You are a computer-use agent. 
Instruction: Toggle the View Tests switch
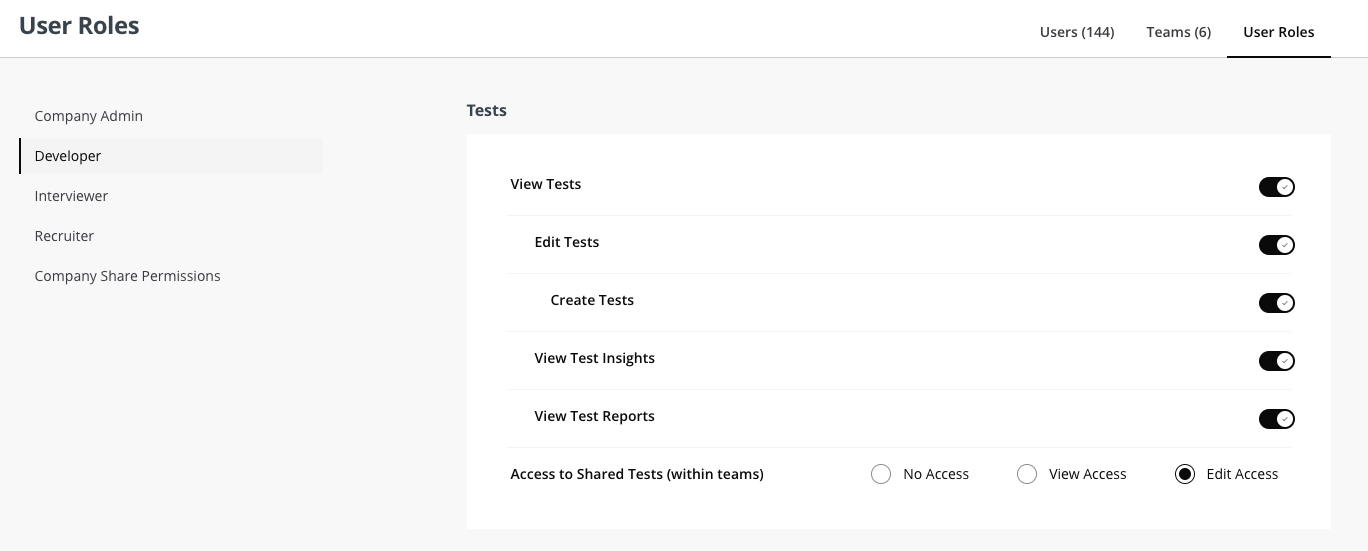1276,187
